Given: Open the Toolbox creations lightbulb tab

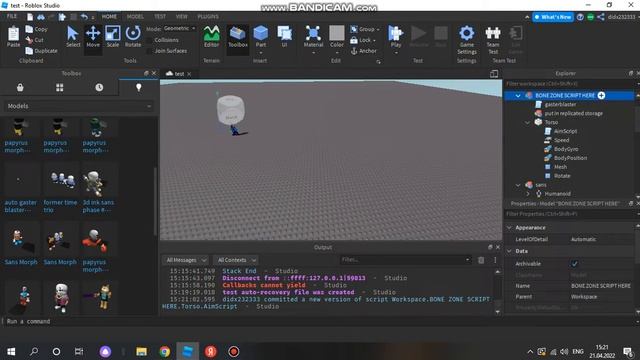Looking at the screenshot, I should (x=139, y=87).
